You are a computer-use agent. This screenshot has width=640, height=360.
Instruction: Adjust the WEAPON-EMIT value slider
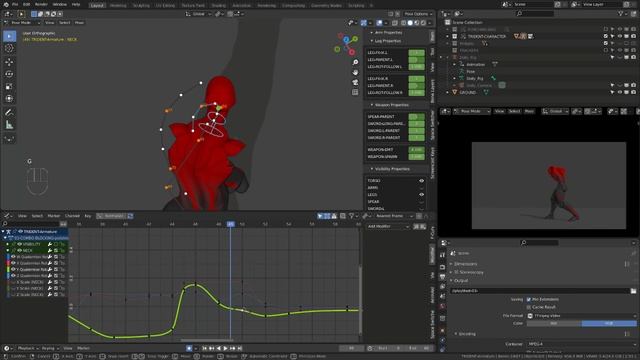click(416, 150)
